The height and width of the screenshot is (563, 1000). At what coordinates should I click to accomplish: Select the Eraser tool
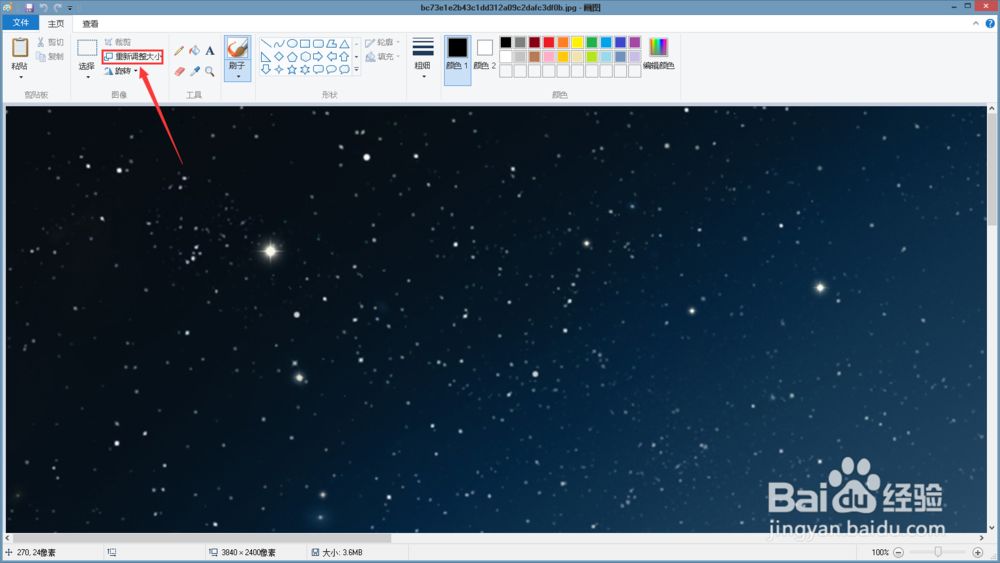(179, 71)
